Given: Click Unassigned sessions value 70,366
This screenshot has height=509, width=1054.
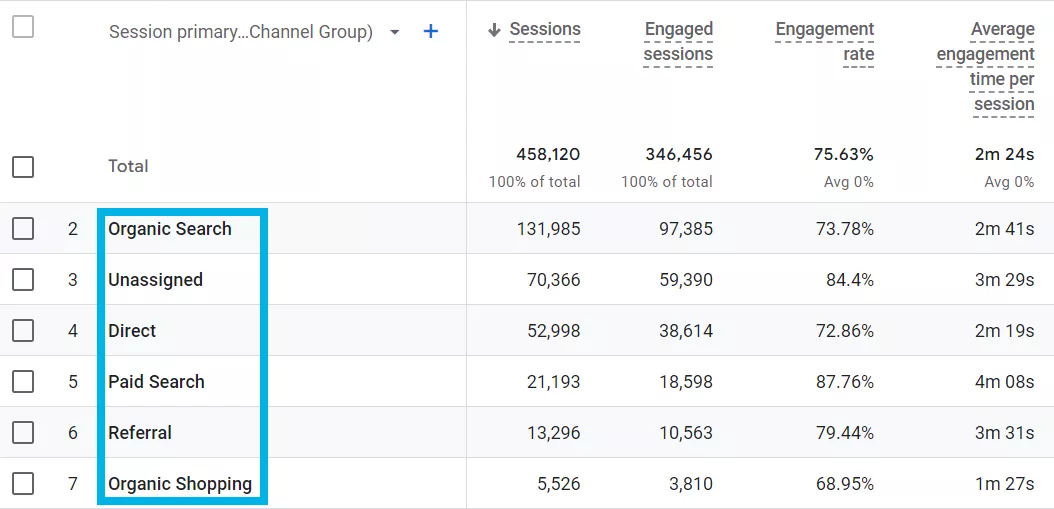Looking at the screenshot, I should click(x=554, y=280).
